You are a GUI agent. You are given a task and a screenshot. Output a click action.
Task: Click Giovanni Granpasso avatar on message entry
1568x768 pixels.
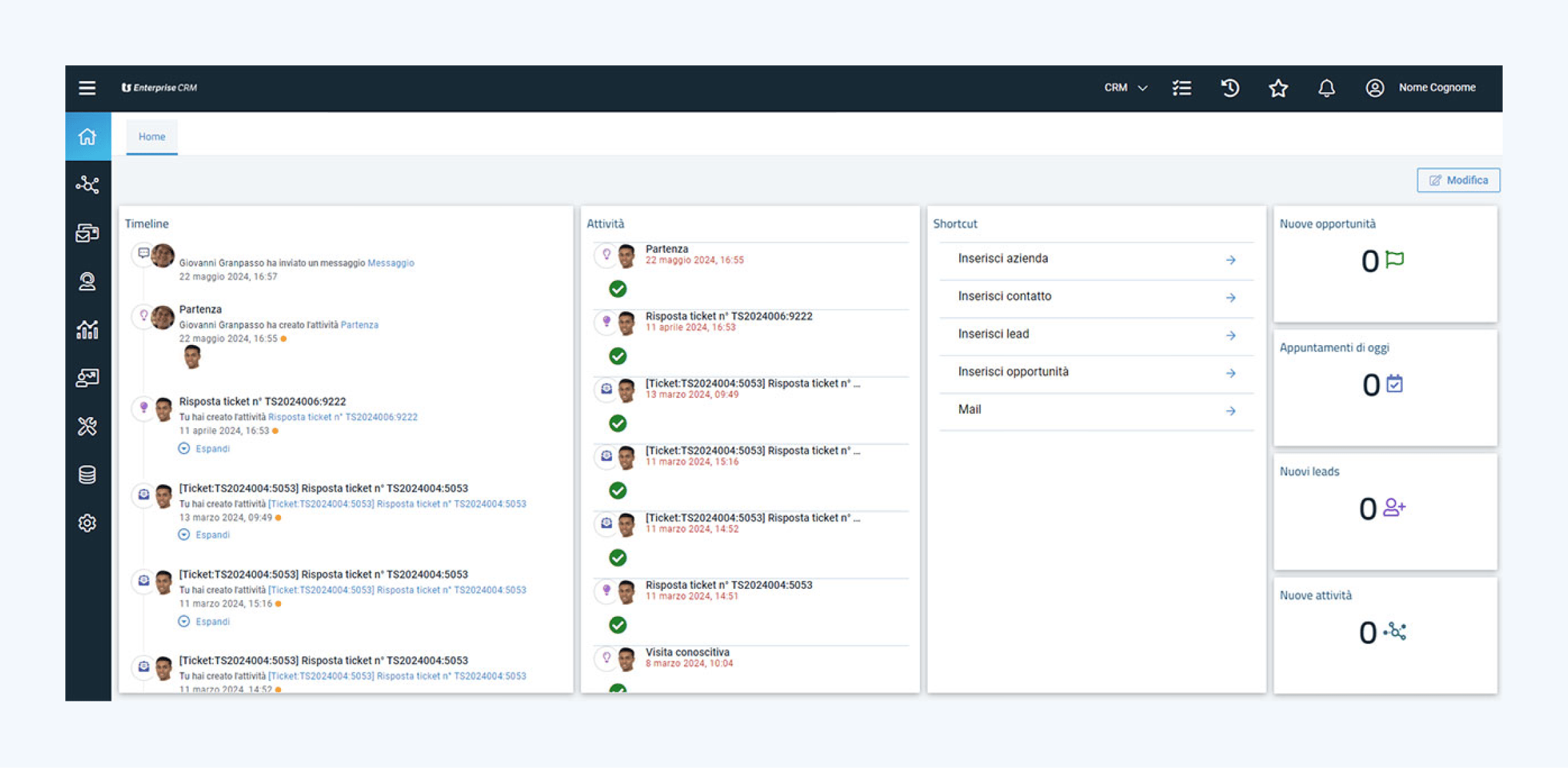(x=163, y=256)
